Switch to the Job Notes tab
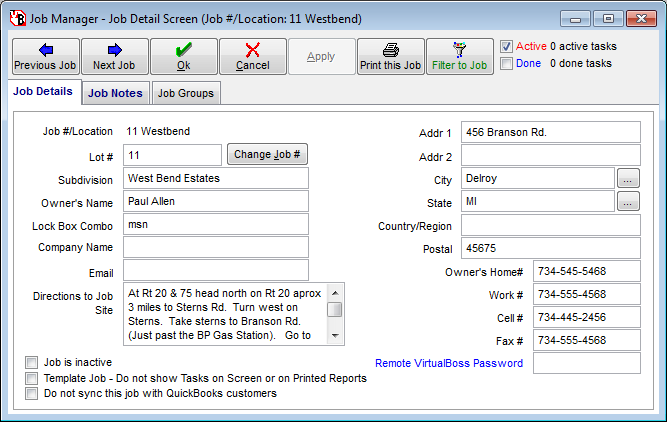Screen dimensions: 667x422 point(115,93)
